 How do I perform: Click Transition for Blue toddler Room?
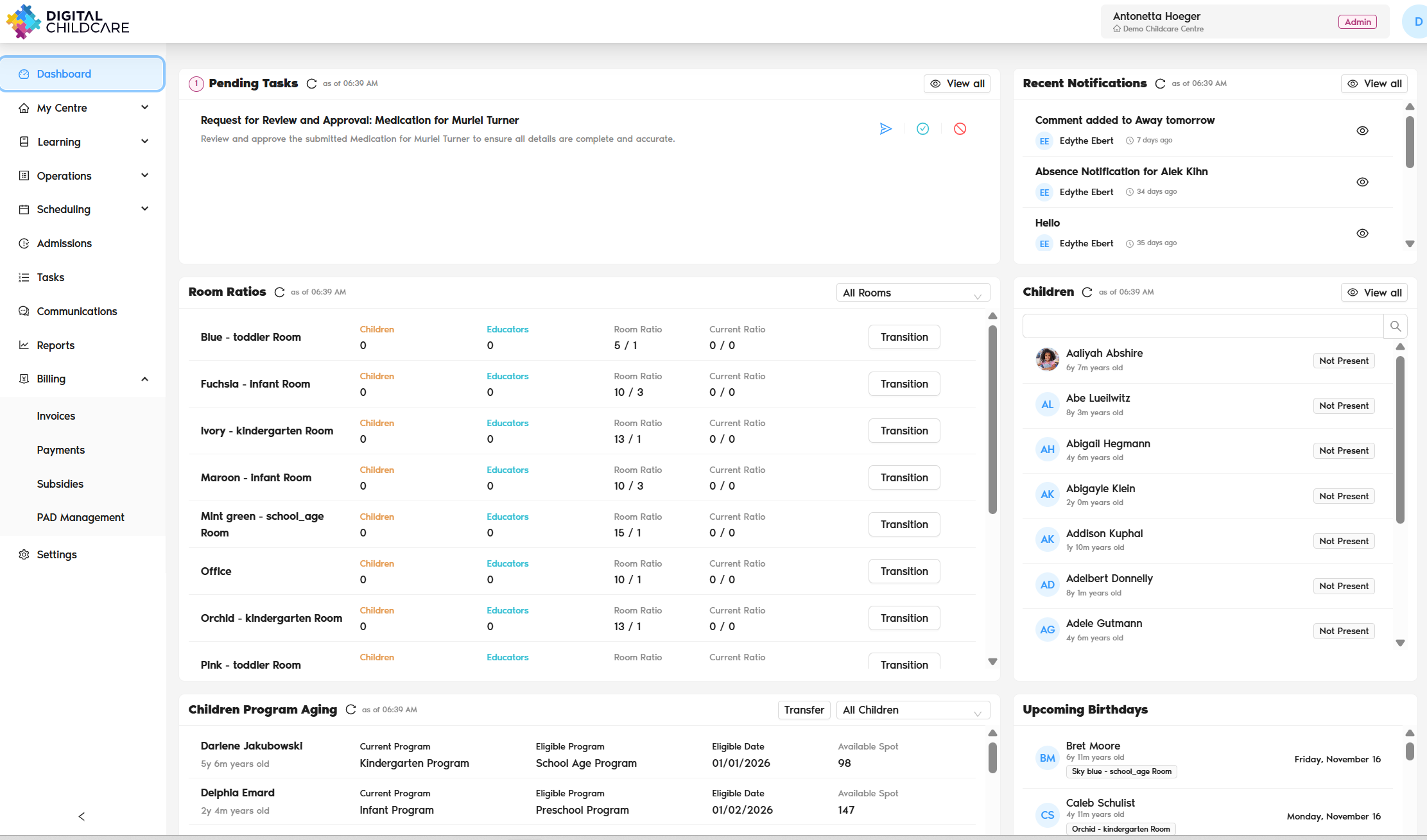click(x=904, y=337)
